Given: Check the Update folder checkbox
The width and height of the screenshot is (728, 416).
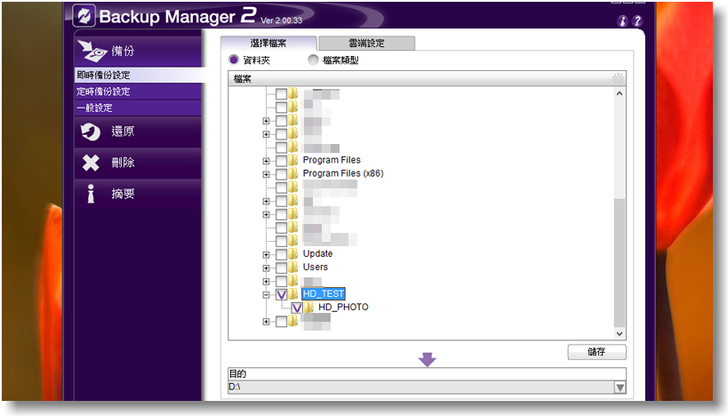Looking at the screenshot, I should (x=281, y=254).
